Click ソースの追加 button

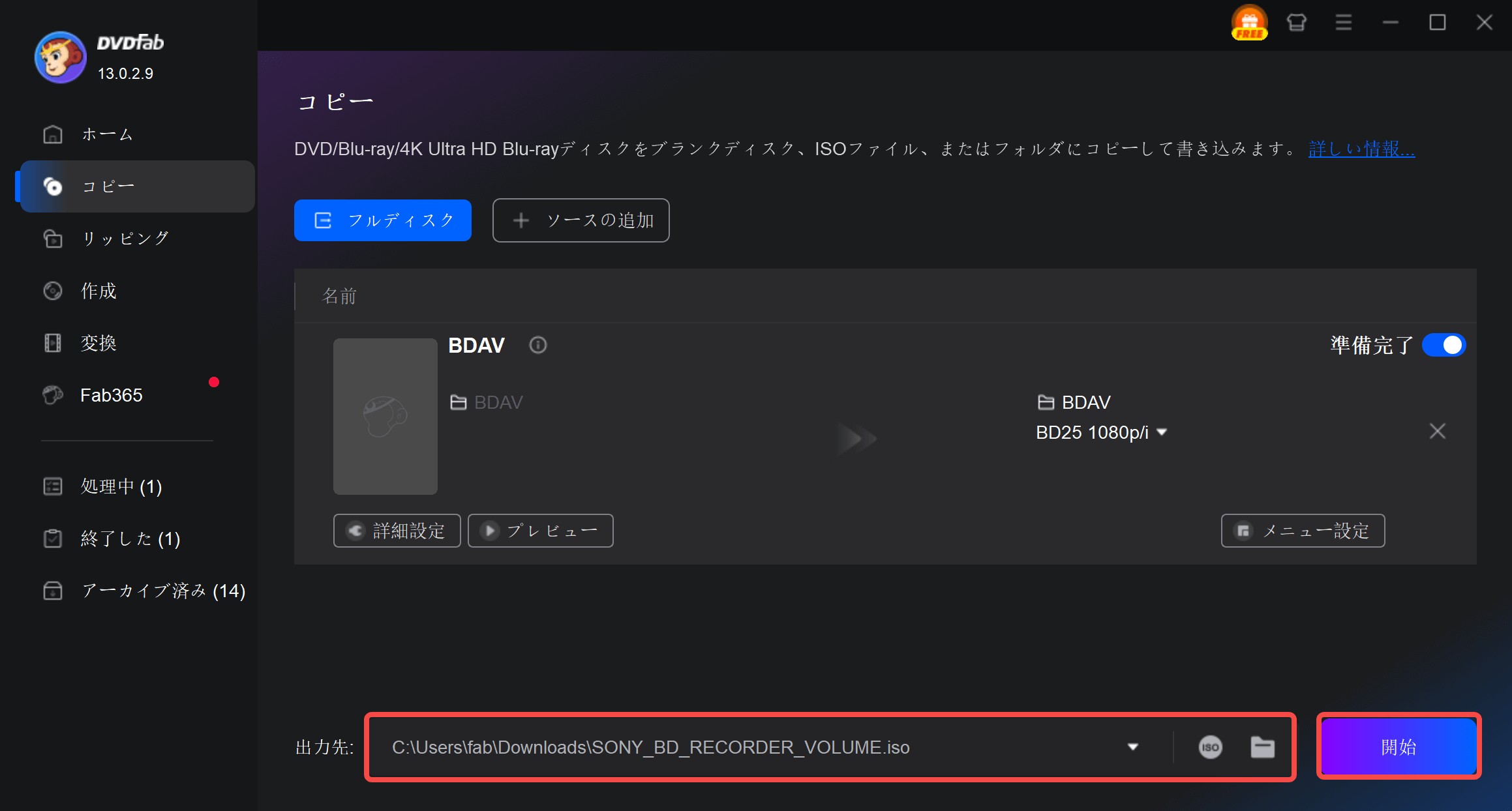[x=581, y=220]
